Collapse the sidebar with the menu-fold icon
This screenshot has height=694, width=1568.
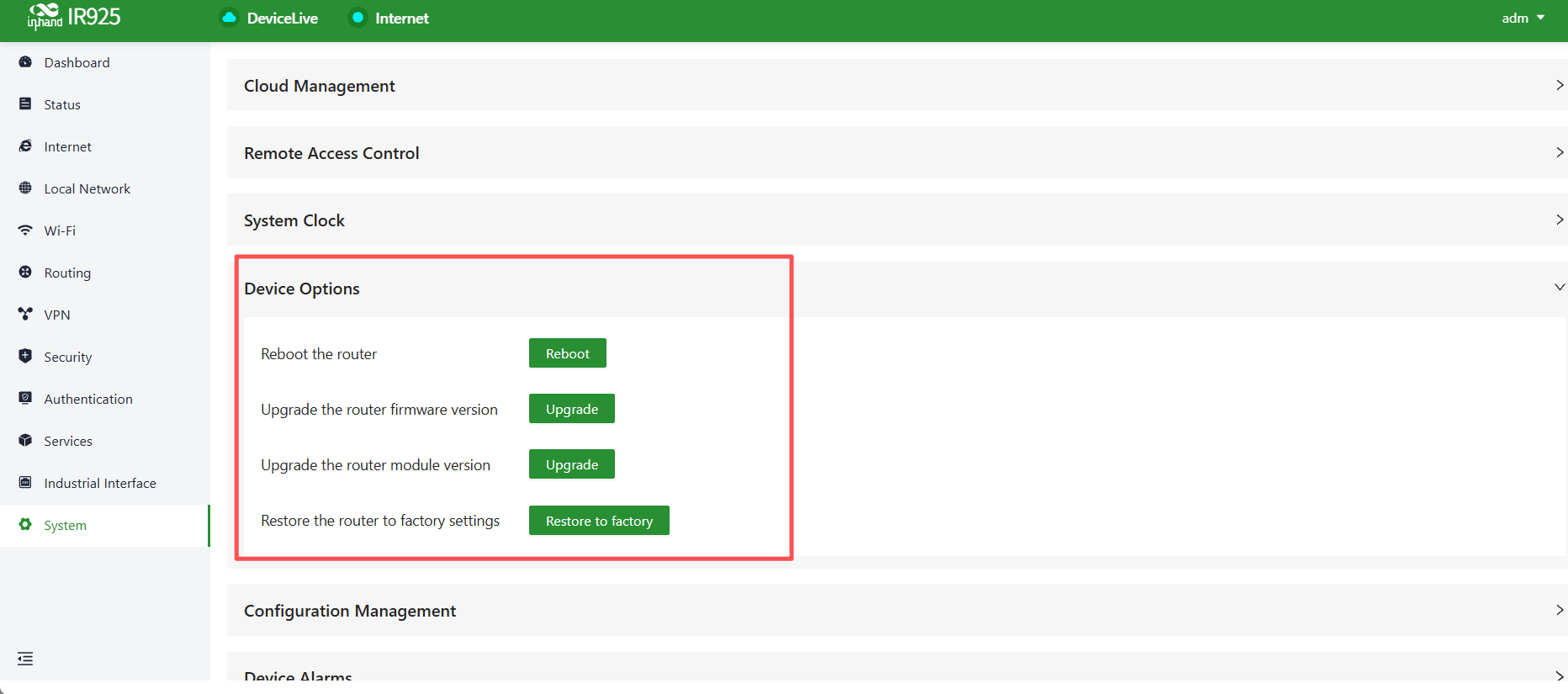(x=25, y=659)
